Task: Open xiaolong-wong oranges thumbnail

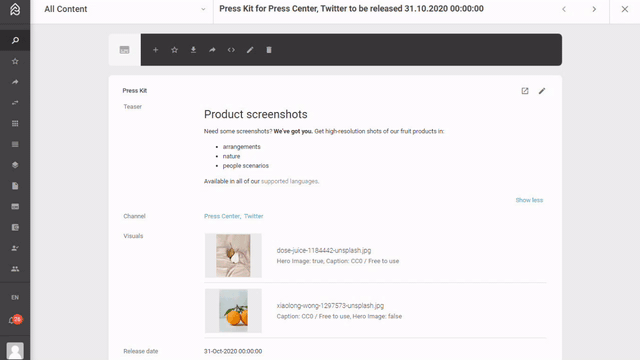Action: pyautogui.click(x=233, y=311)
